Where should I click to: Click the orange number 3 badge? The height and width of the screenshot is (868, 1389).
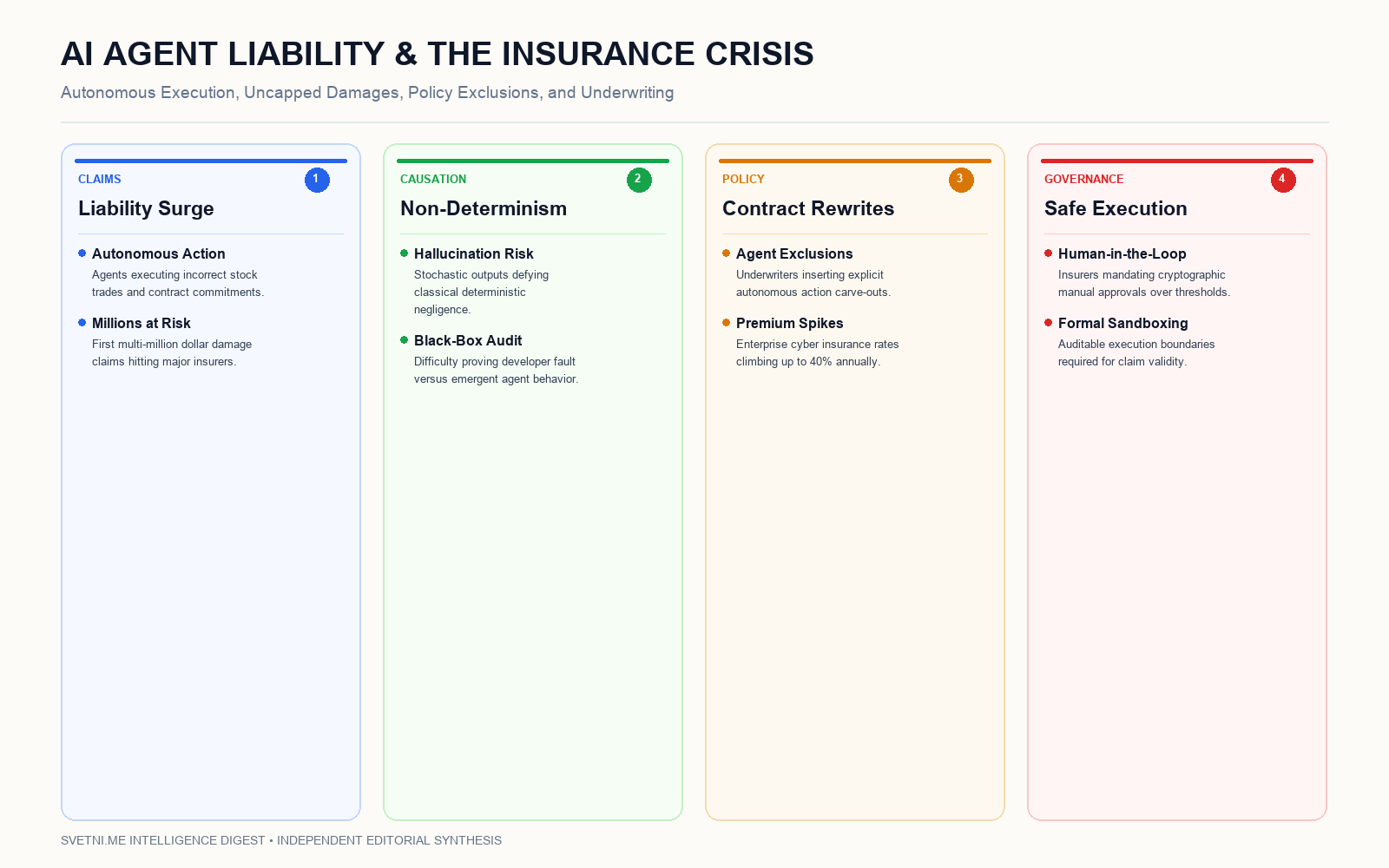[x=961, y=180]
